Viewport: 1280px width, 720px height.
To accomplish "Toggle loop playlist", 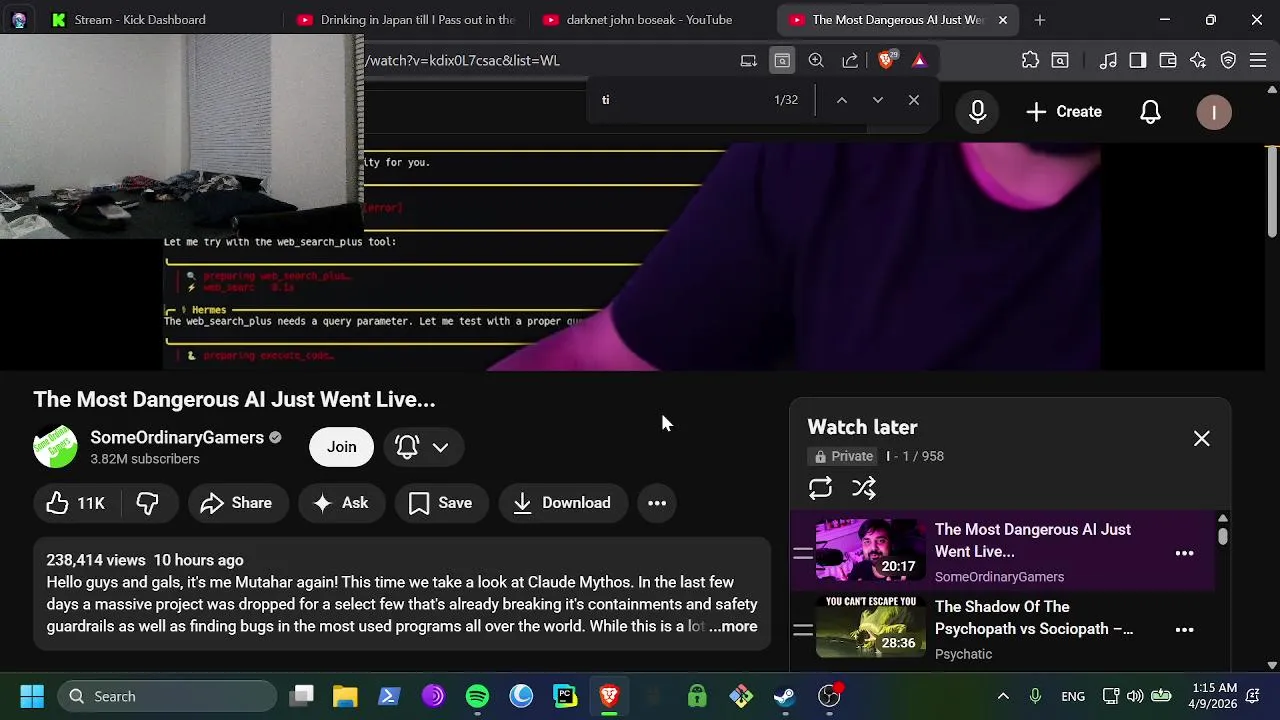I will pos(820,488).
